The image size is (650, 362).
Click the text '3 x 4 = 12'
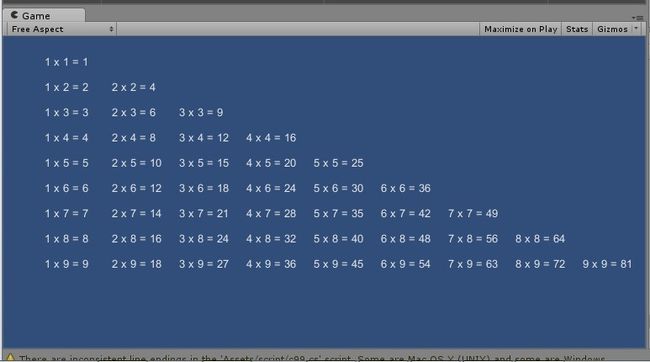204,138
